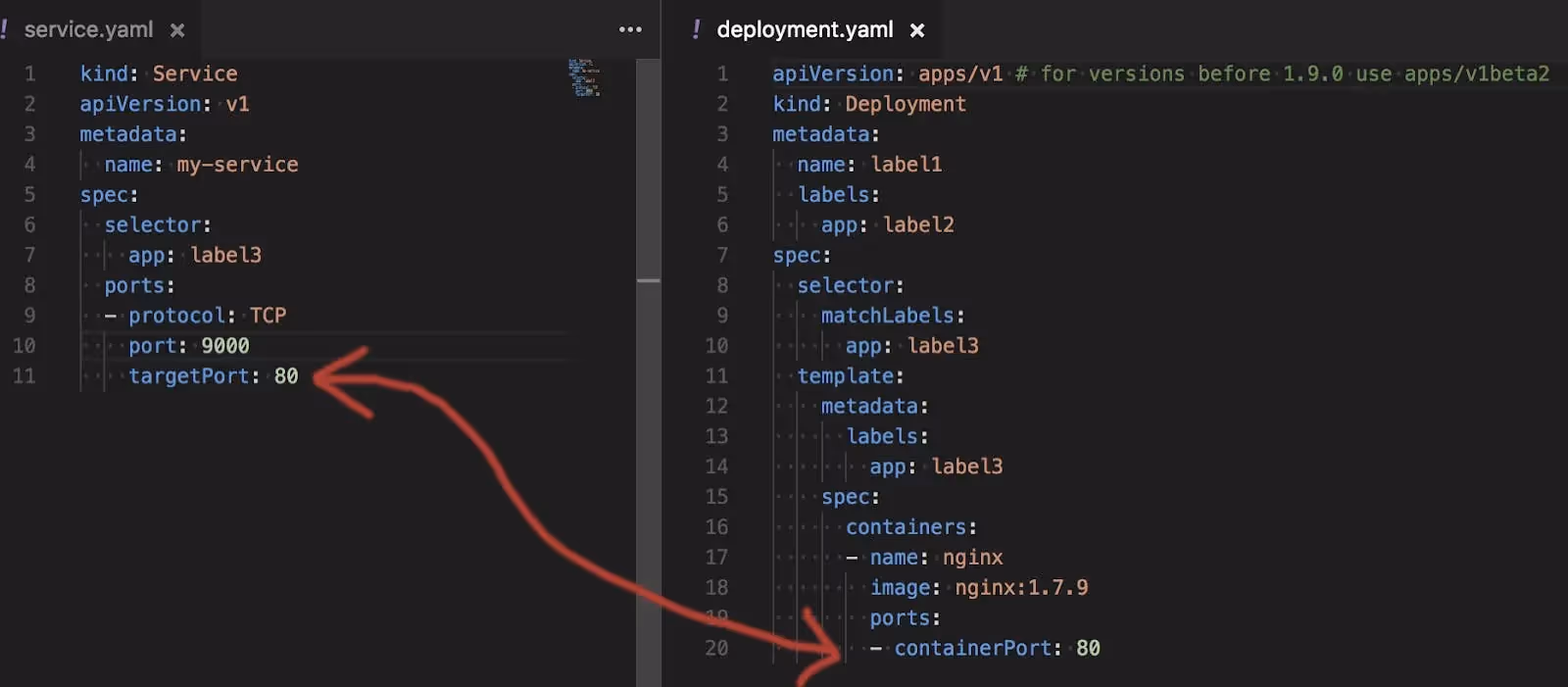The image size is (1568, 687).
Task: Click the 'apps/v1' apiVersion value
Action: point(960,74)
